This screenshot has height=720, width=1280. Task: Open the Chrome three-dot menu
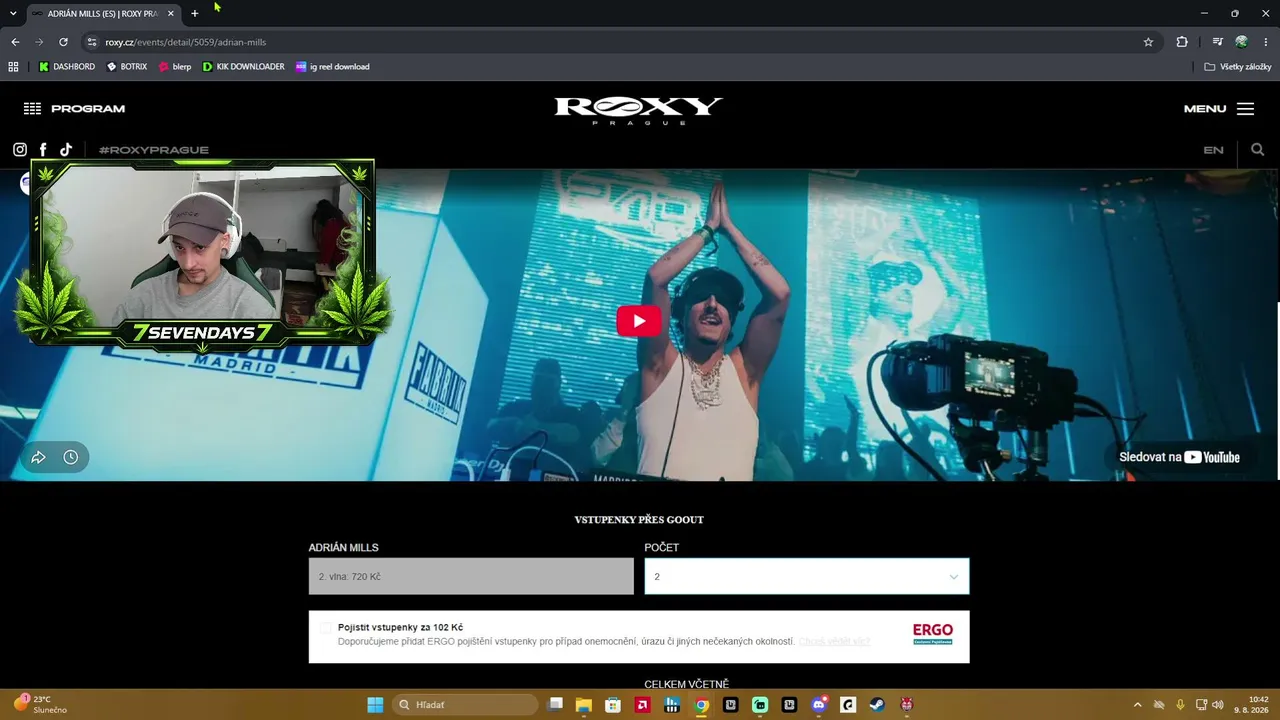click(x=1265, y=42)
